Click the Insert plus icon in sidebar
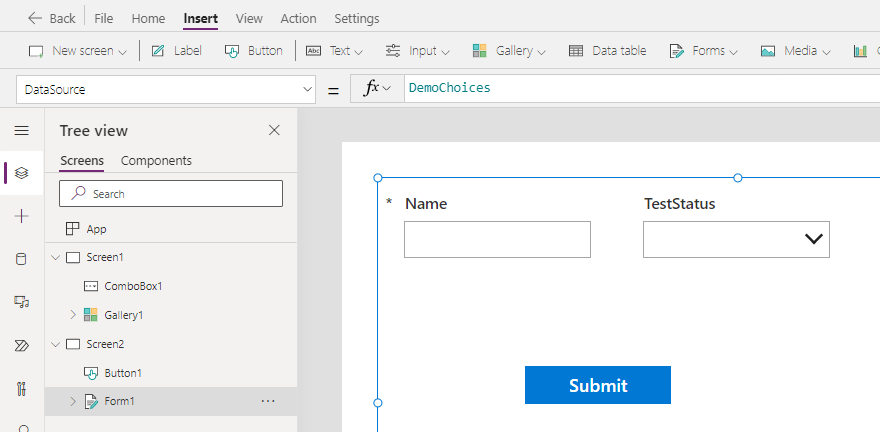Viewport: 880px width, 432px height. click(21, 216)
